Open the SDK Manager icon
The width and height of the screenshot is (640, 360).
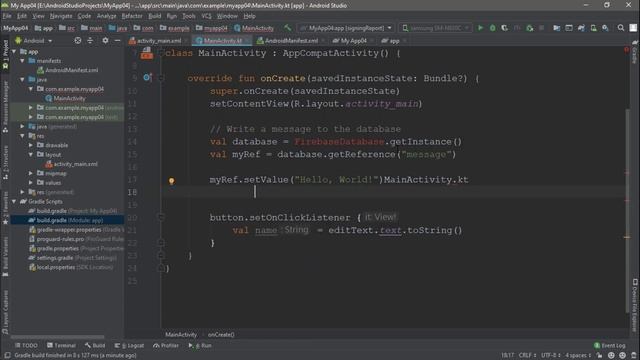point(606,28)
